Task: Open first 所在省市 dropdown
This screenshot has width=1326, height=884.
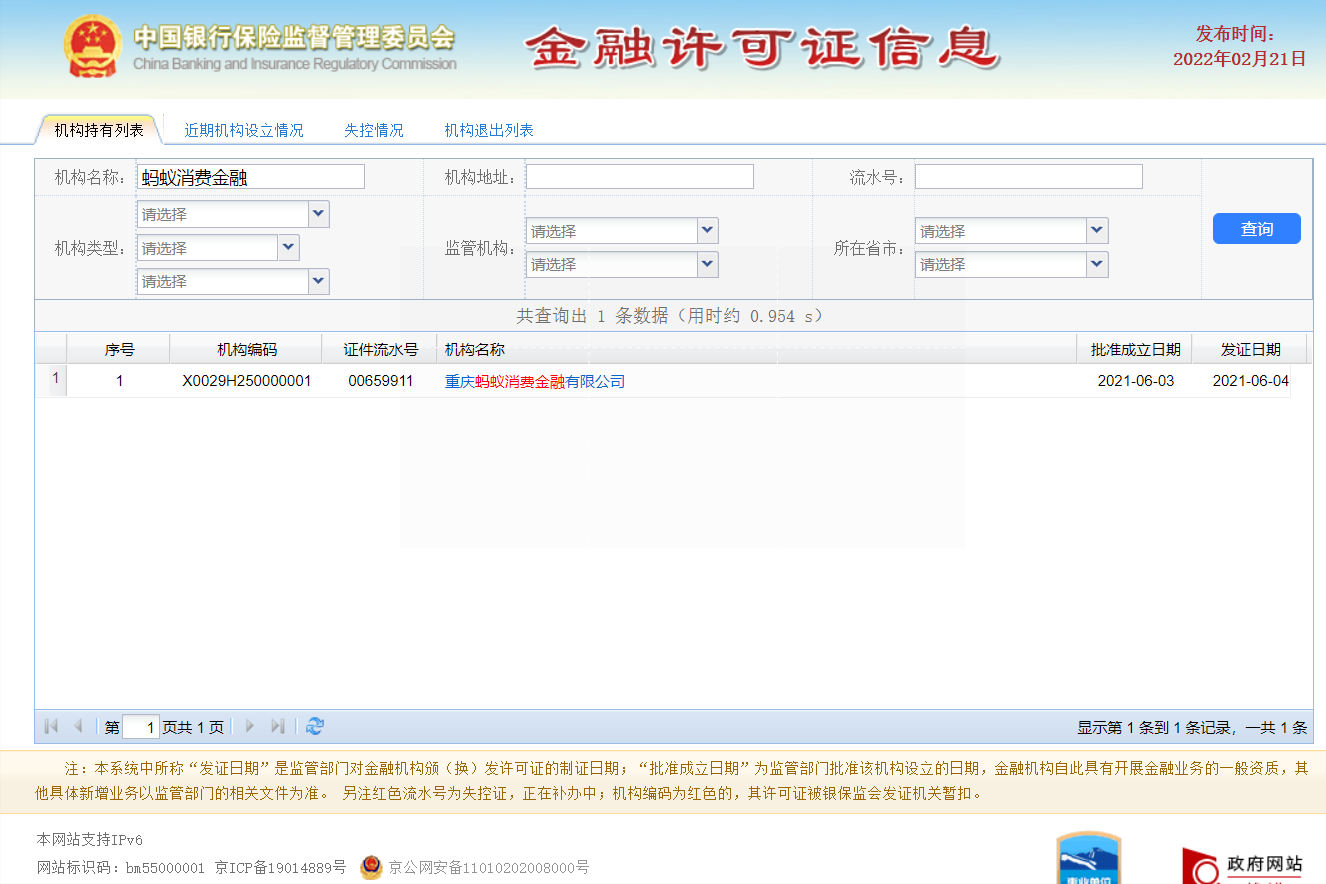Action: pyautogui.click(x=1098, y=231)
